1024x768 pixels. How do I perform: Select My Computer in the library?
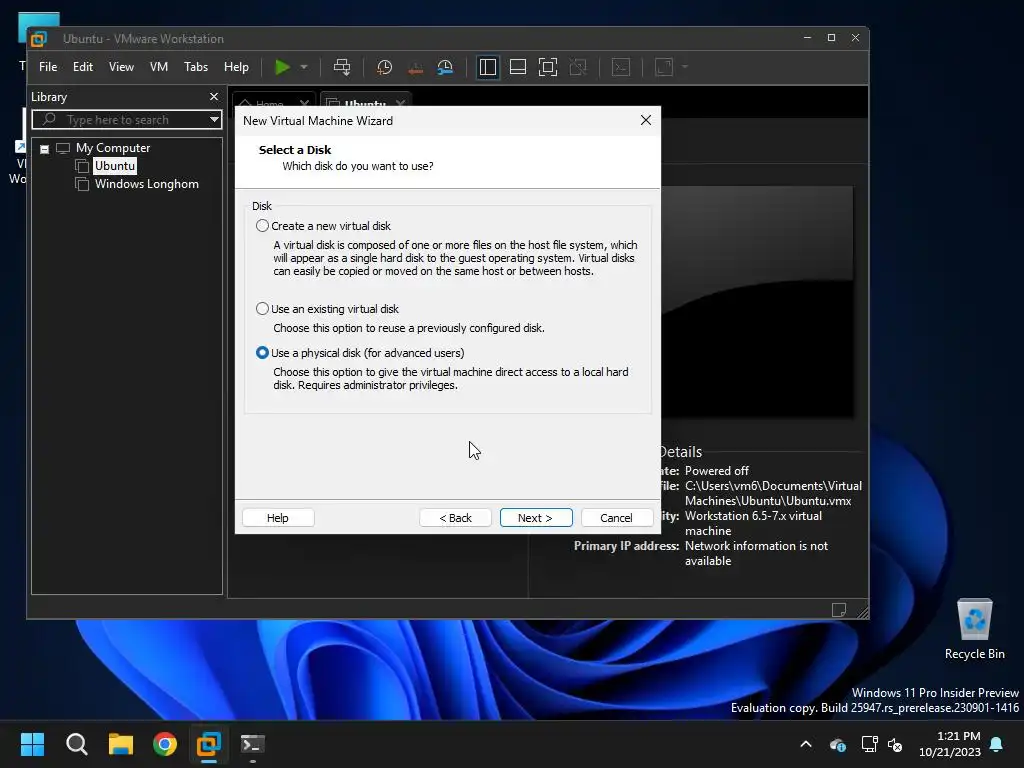click(x=112, y=148)
